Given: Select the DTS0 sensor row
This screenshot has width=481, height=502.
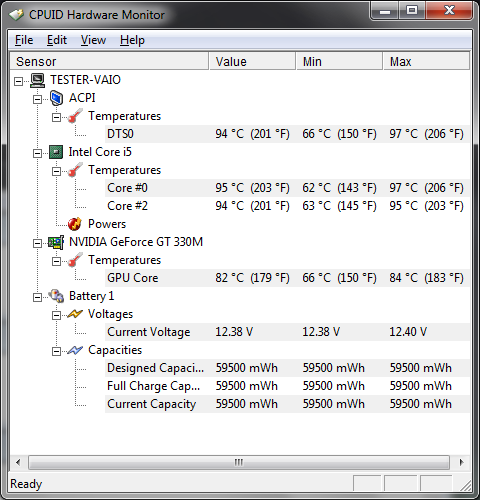Looking at the screenshot, I should (287, 134).
